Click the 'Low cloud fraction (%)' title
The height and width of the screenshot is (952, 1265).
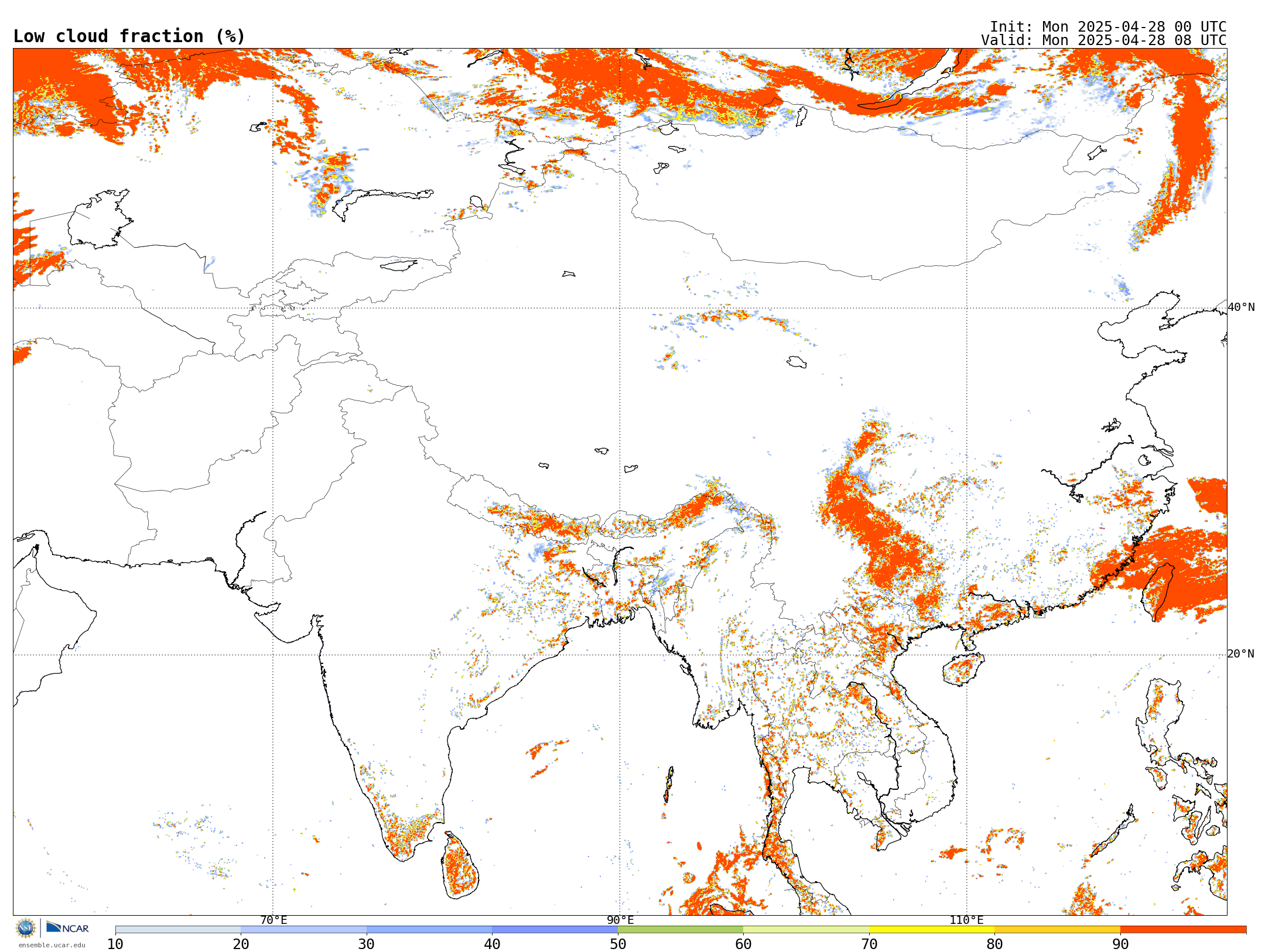[129, 36]
